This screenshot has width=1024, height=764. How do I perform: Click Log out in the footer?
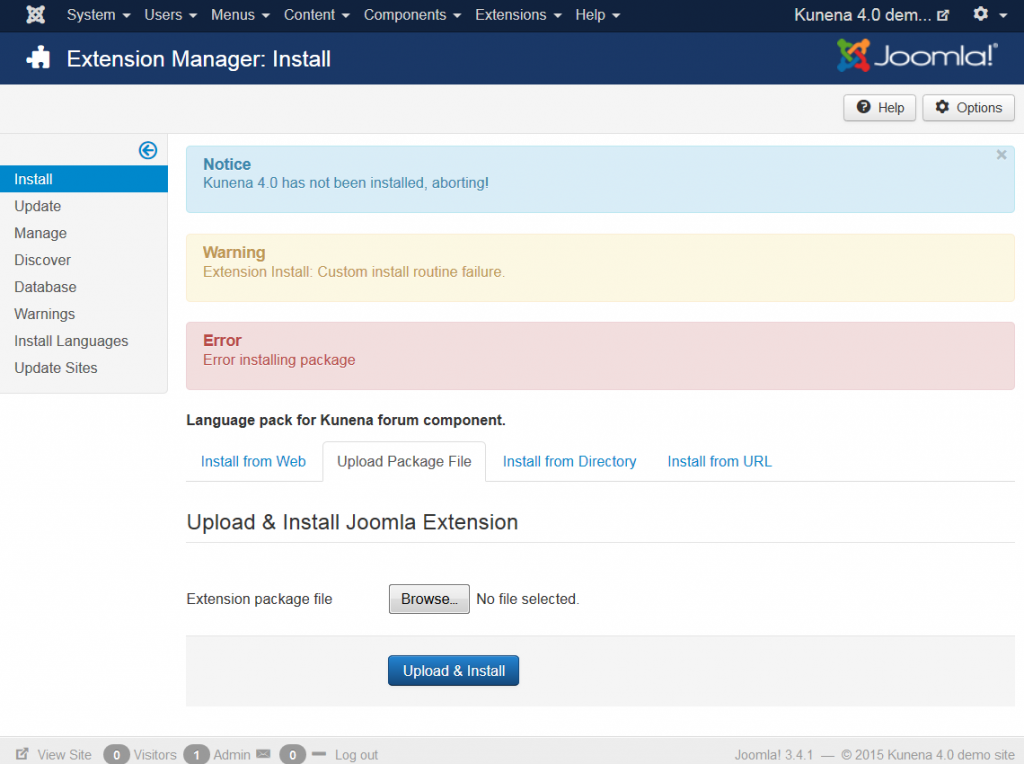[356, 755]
